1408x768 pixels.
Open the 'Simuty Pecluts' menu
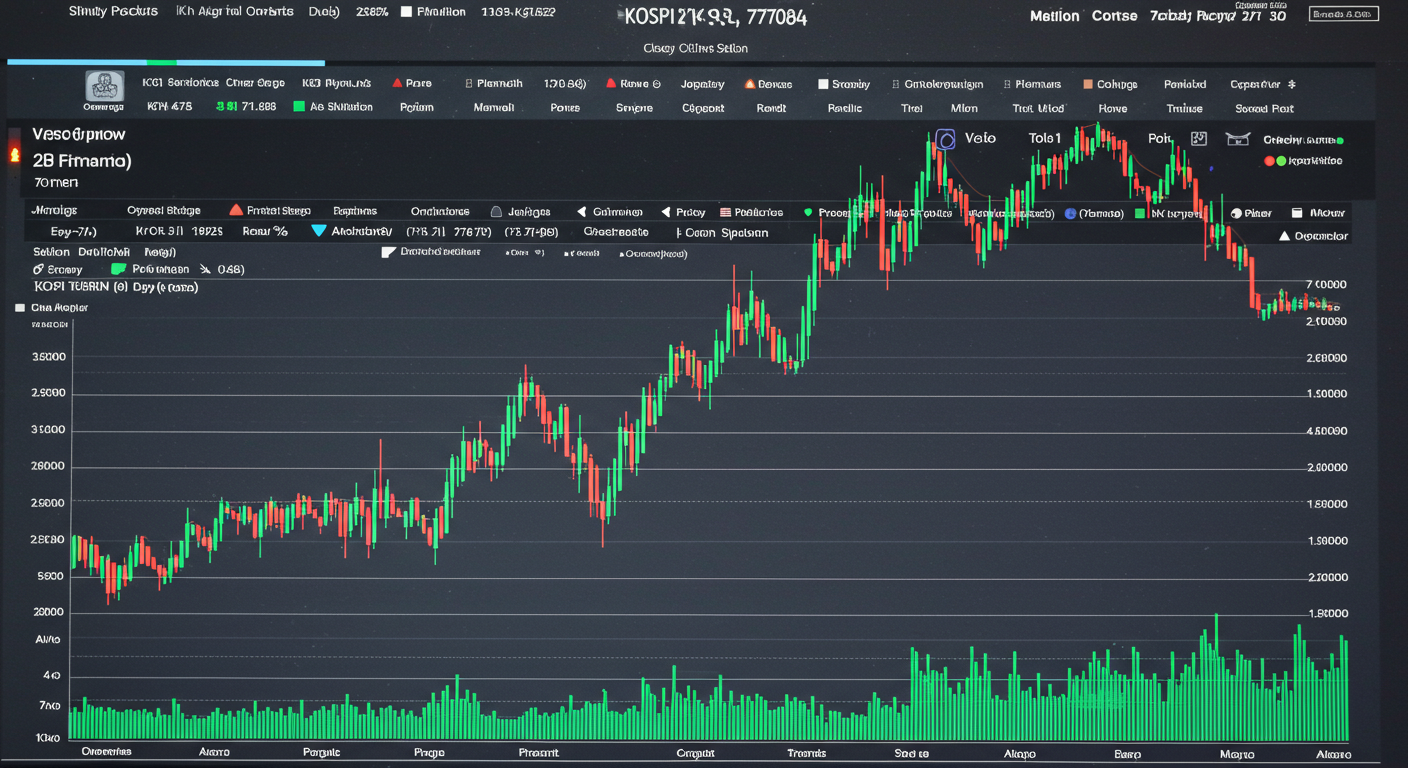(x=113, y=12)
